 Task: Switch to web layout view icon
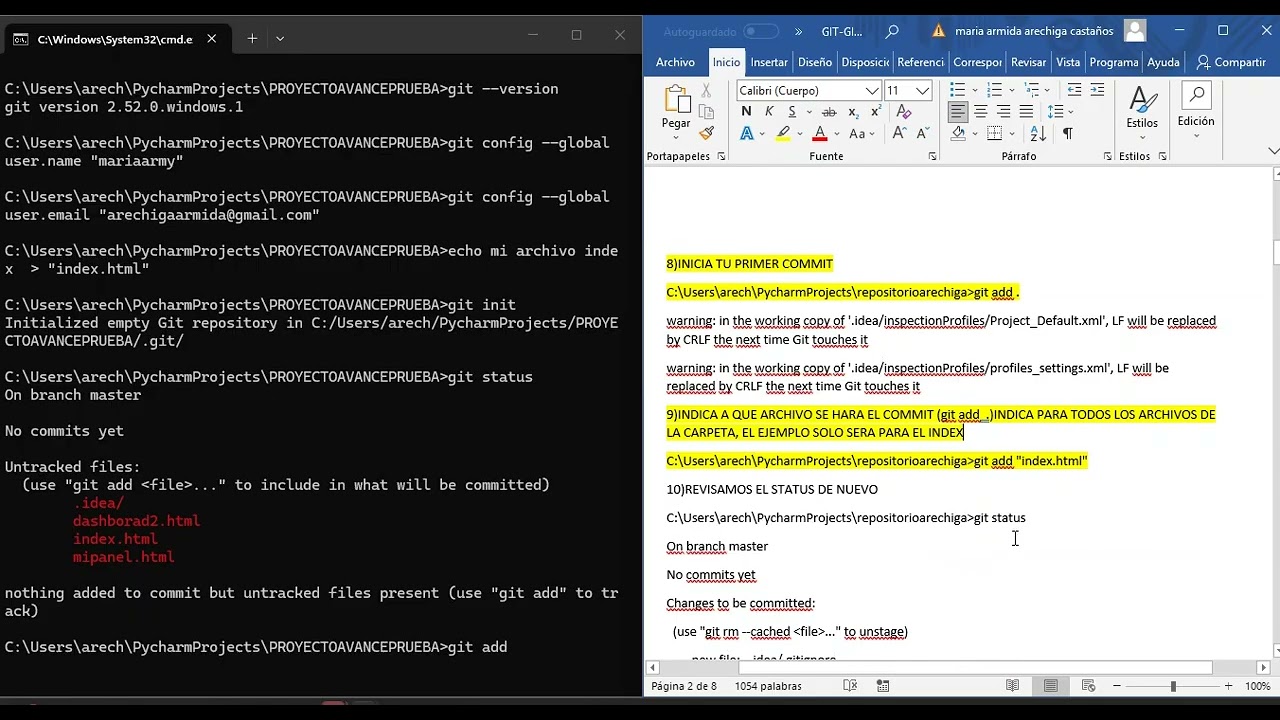(x=1089, y=686)
